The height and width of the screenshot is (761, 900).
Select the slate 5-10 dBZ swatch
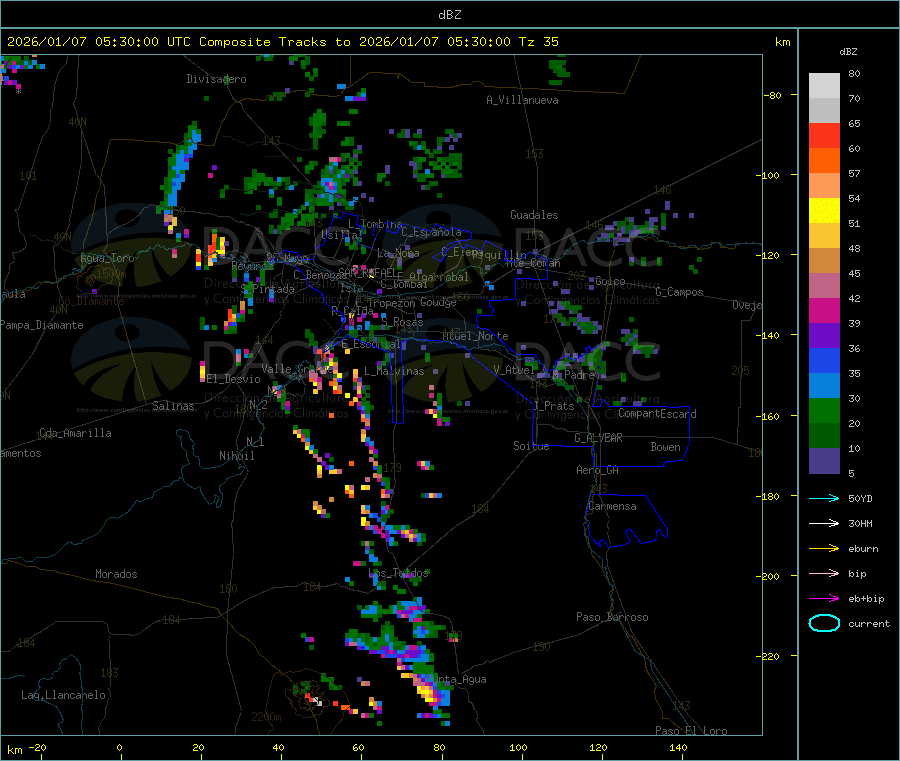click(824, 461)
